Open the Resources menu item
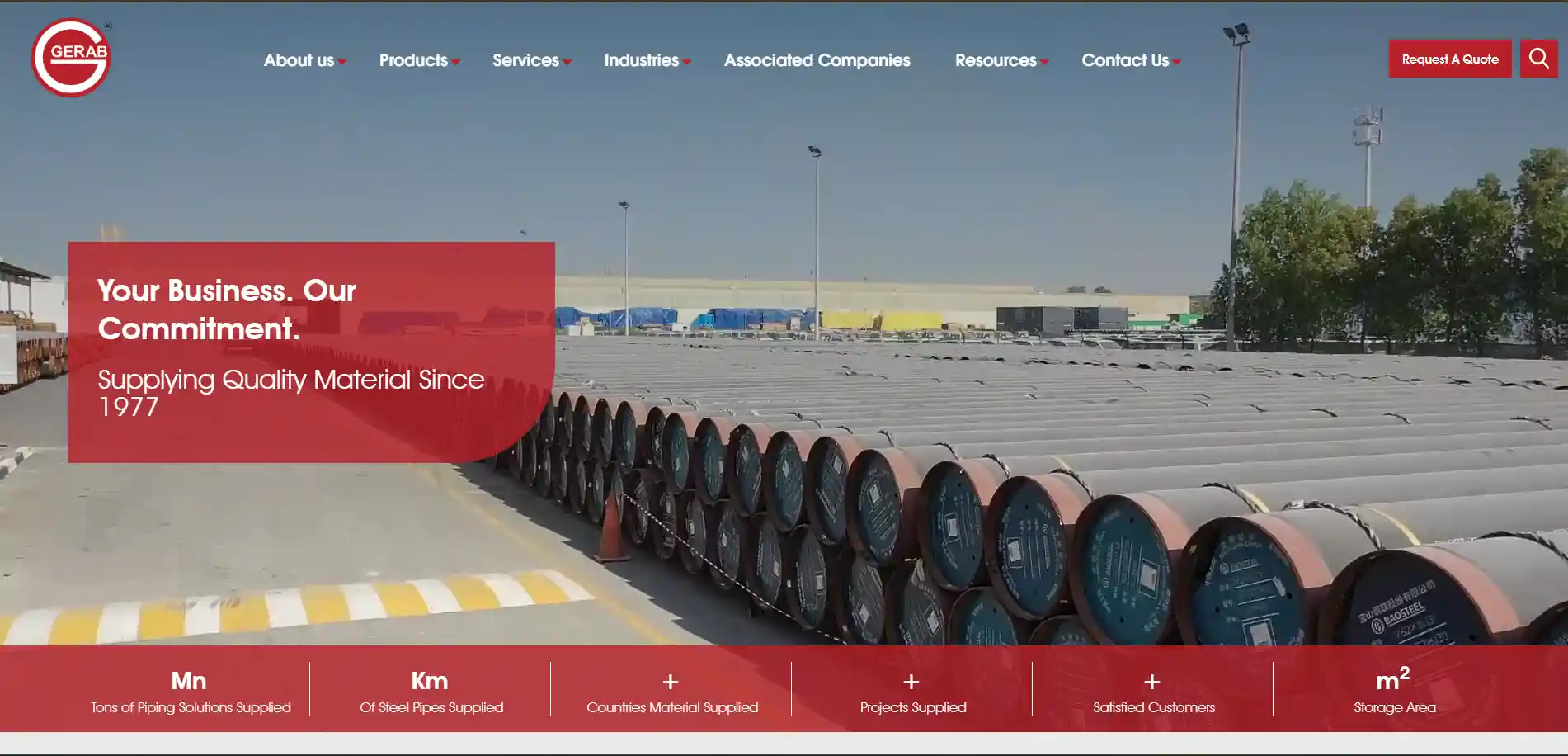 [x=996, y=60]
